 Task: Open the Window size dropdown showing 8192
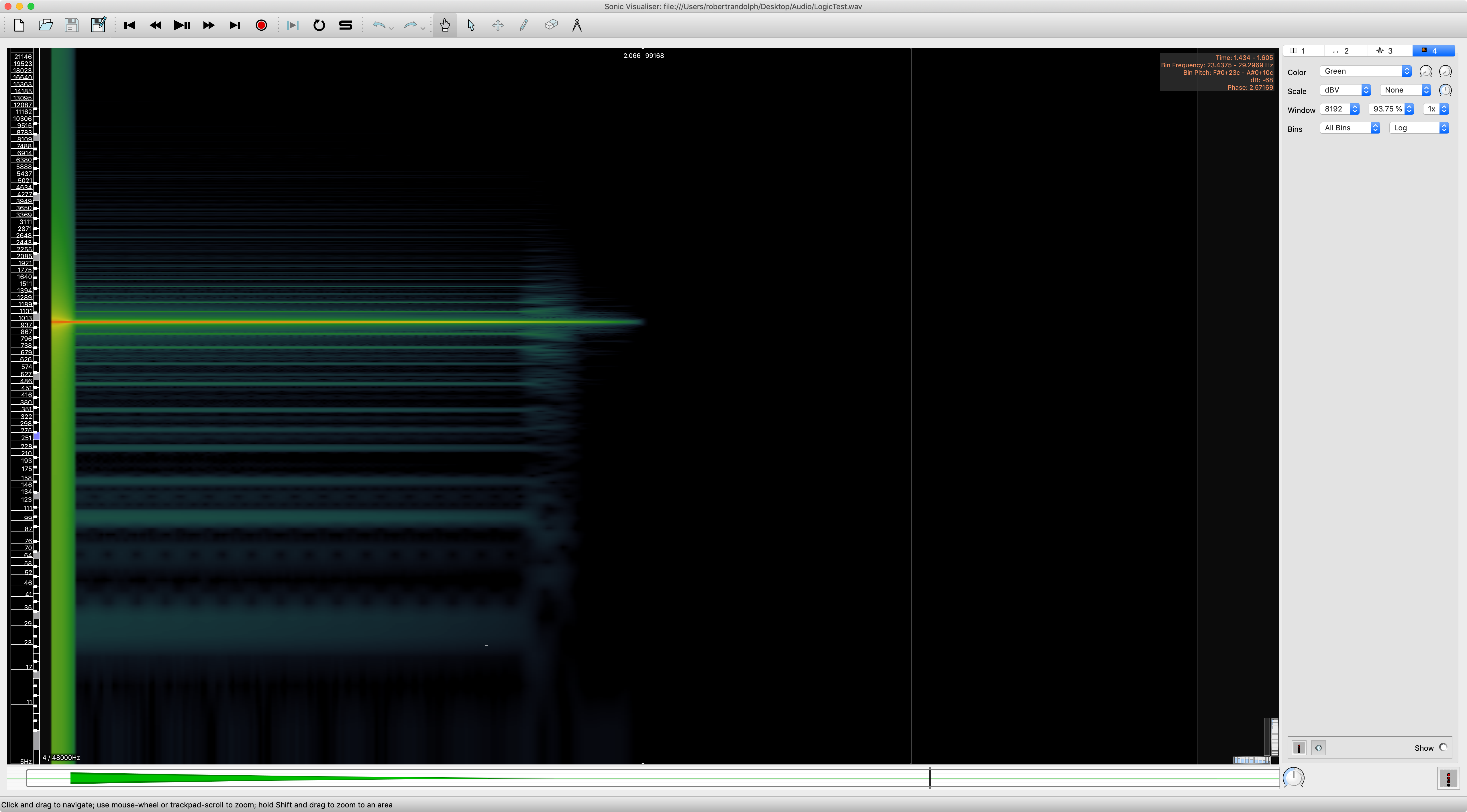(x=1339, y=109)
